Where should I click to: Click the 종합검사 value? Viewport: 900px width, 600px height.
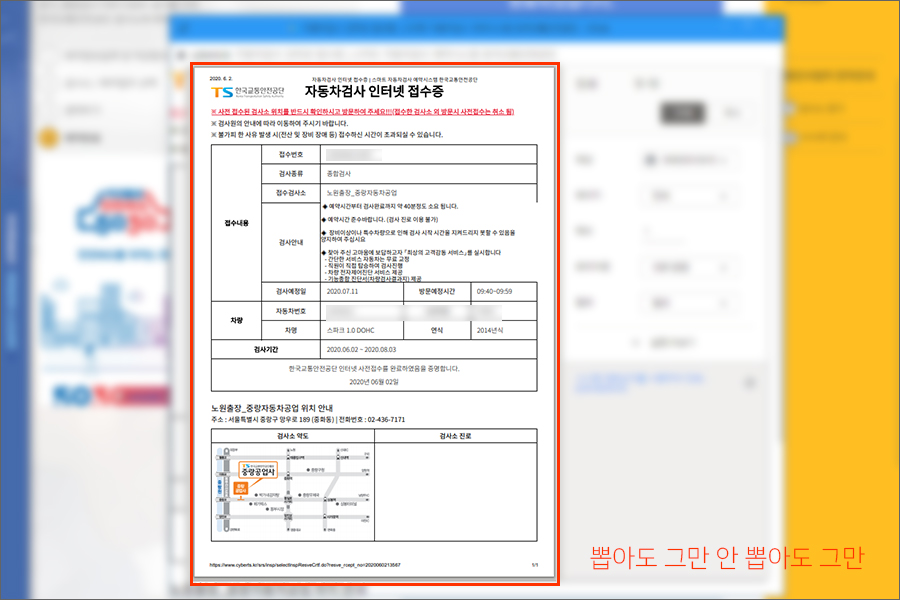pos(339,173)
